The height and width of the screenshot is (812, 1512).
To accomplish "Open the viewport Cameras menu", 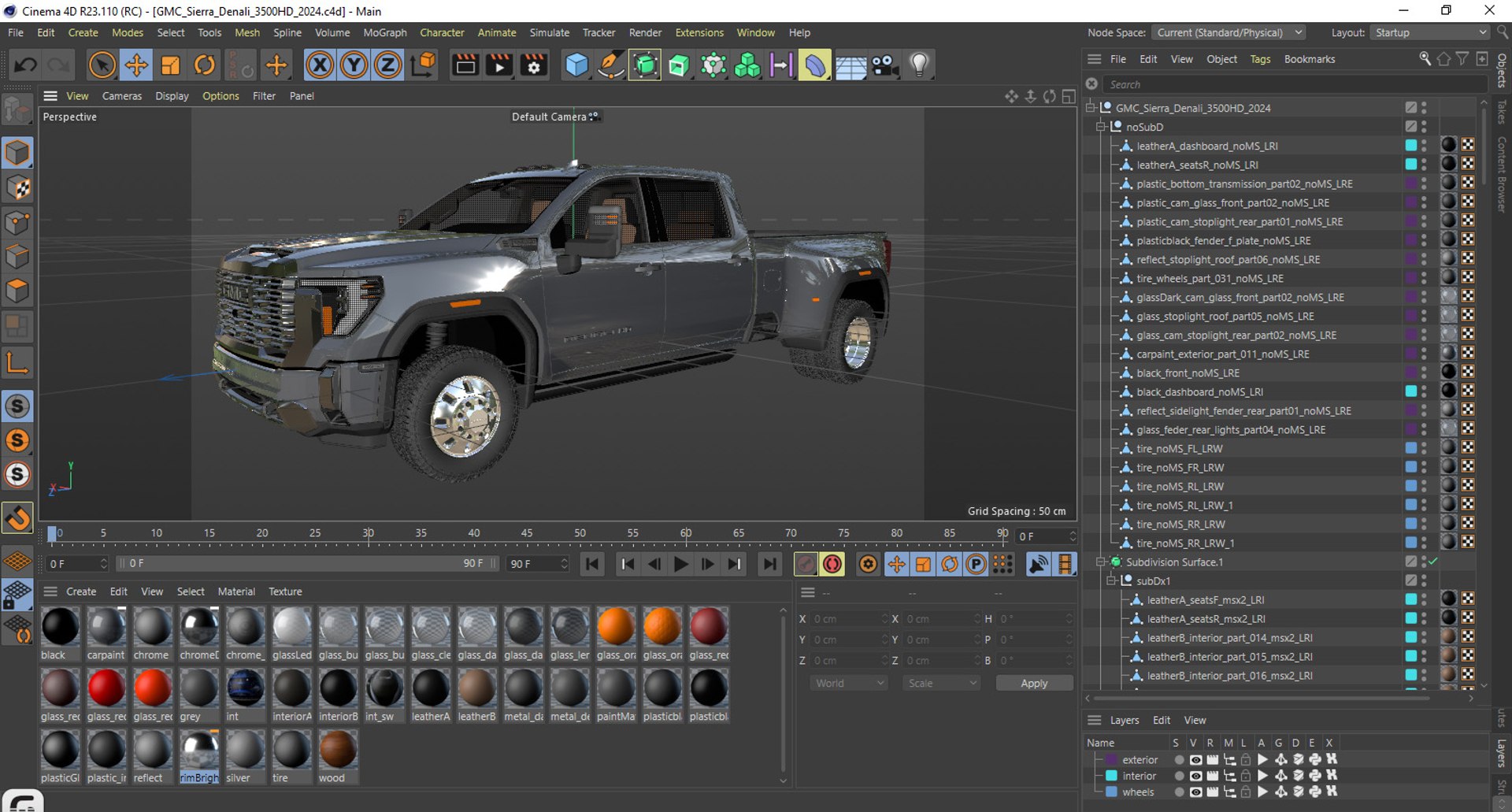I will (x=122, y=96).
